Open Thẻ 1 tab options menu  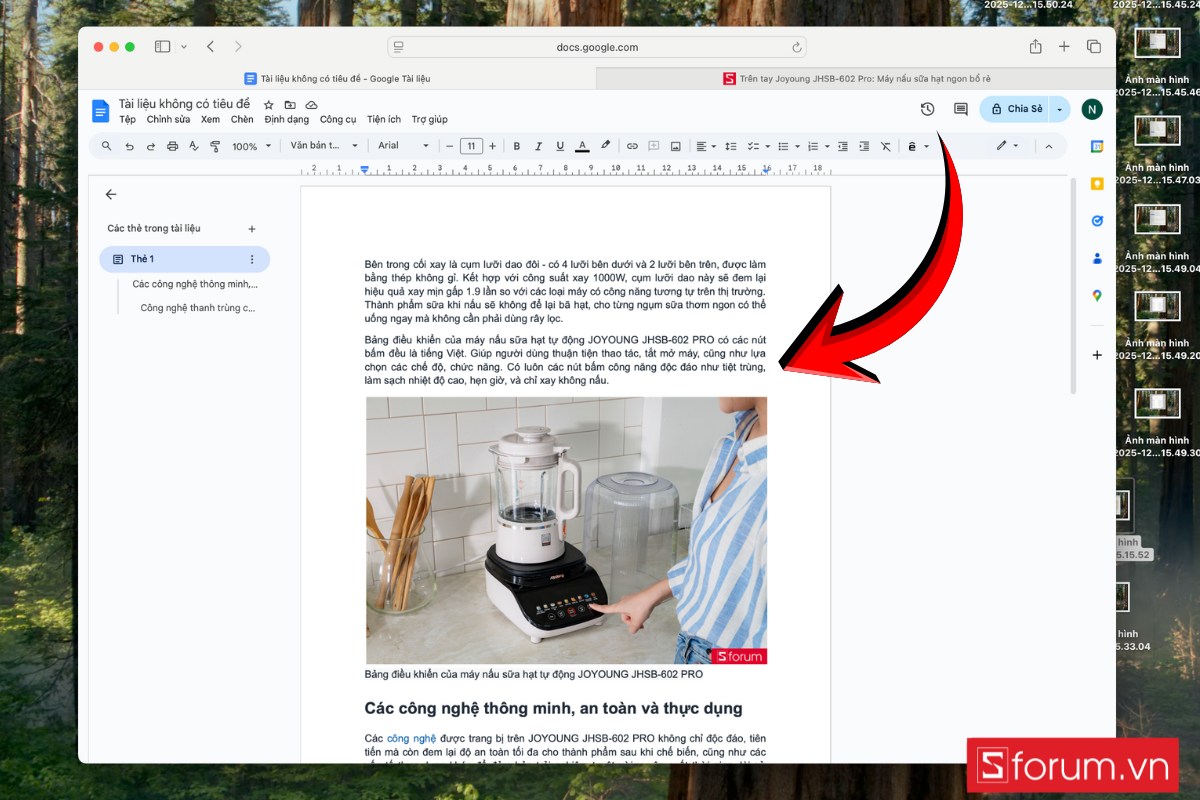coord(251,259)
